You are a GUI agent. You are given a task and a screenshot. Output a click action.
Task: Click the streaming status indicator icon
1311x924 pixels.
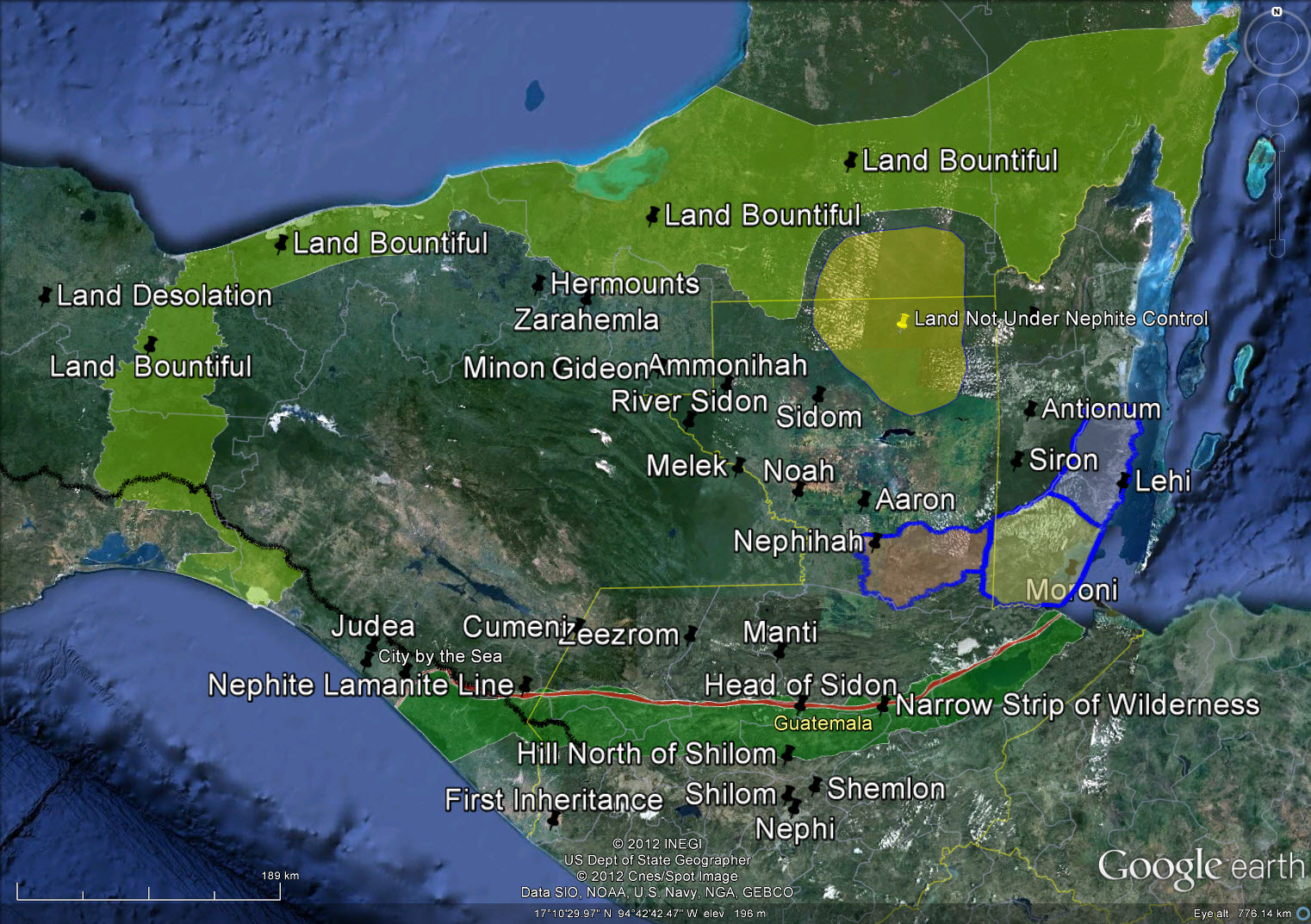point(1303,914)
